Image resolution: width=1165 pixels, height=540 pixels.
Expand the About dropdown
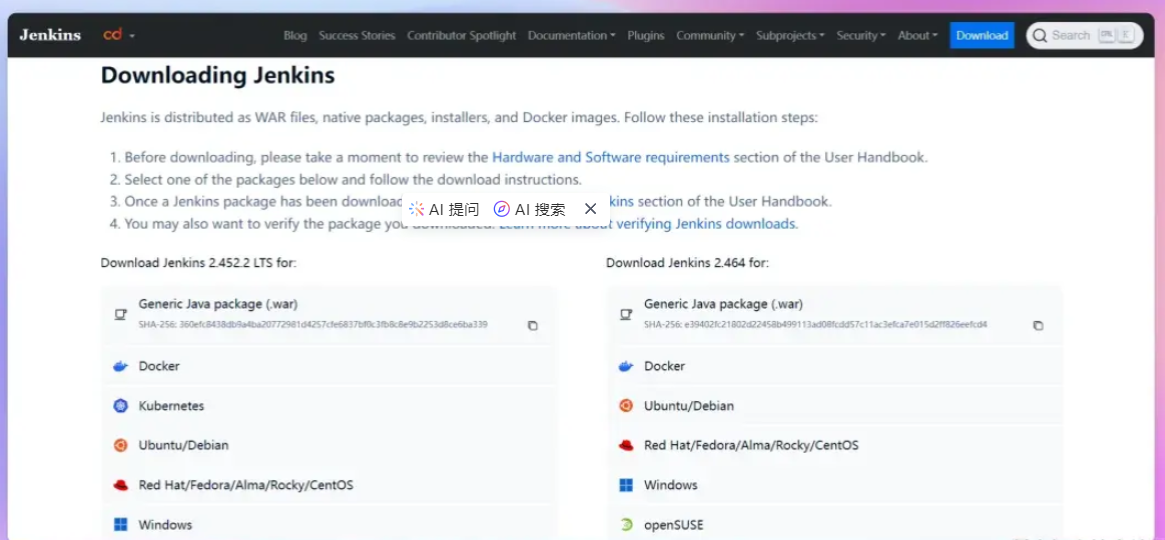click(918, 36)
